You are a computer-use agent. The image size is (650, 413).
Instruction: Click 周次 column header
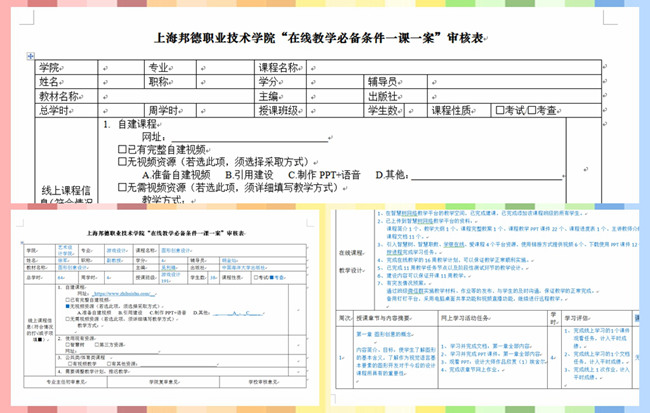(x=344, y=318)
